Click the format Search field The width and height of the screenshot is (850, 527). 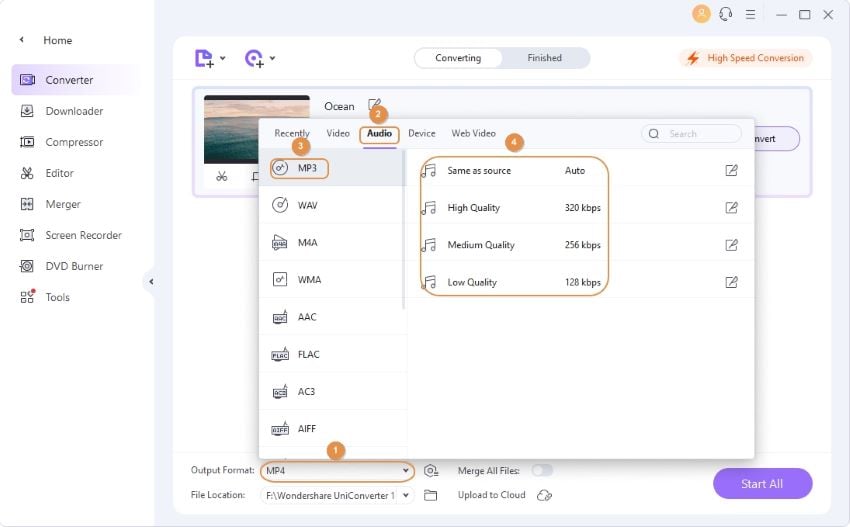pos(691,134)
